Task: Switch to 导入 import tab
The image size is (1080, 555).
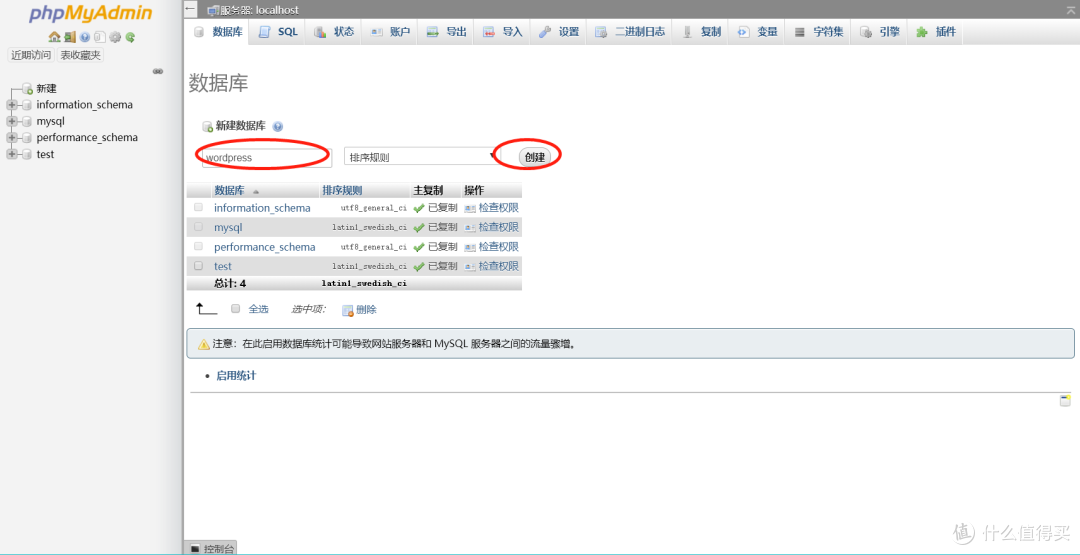Action: pos(502,32)
